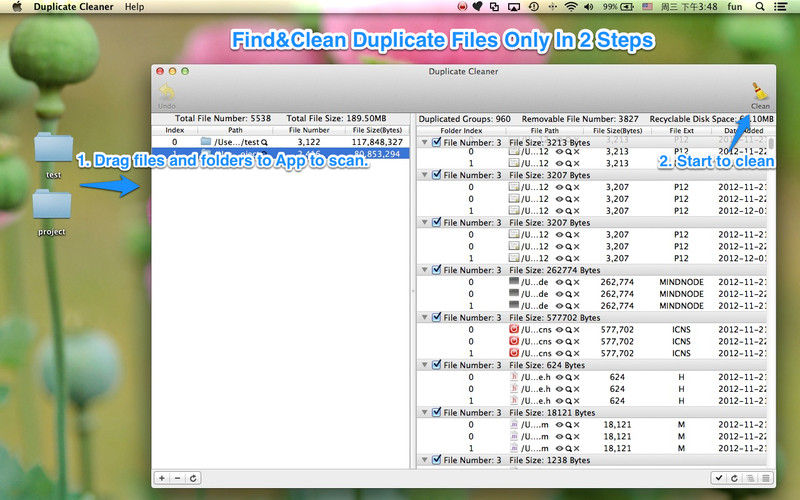
Task: Collapse the 262774 Bytes group triangle
Action: [424, 270]
